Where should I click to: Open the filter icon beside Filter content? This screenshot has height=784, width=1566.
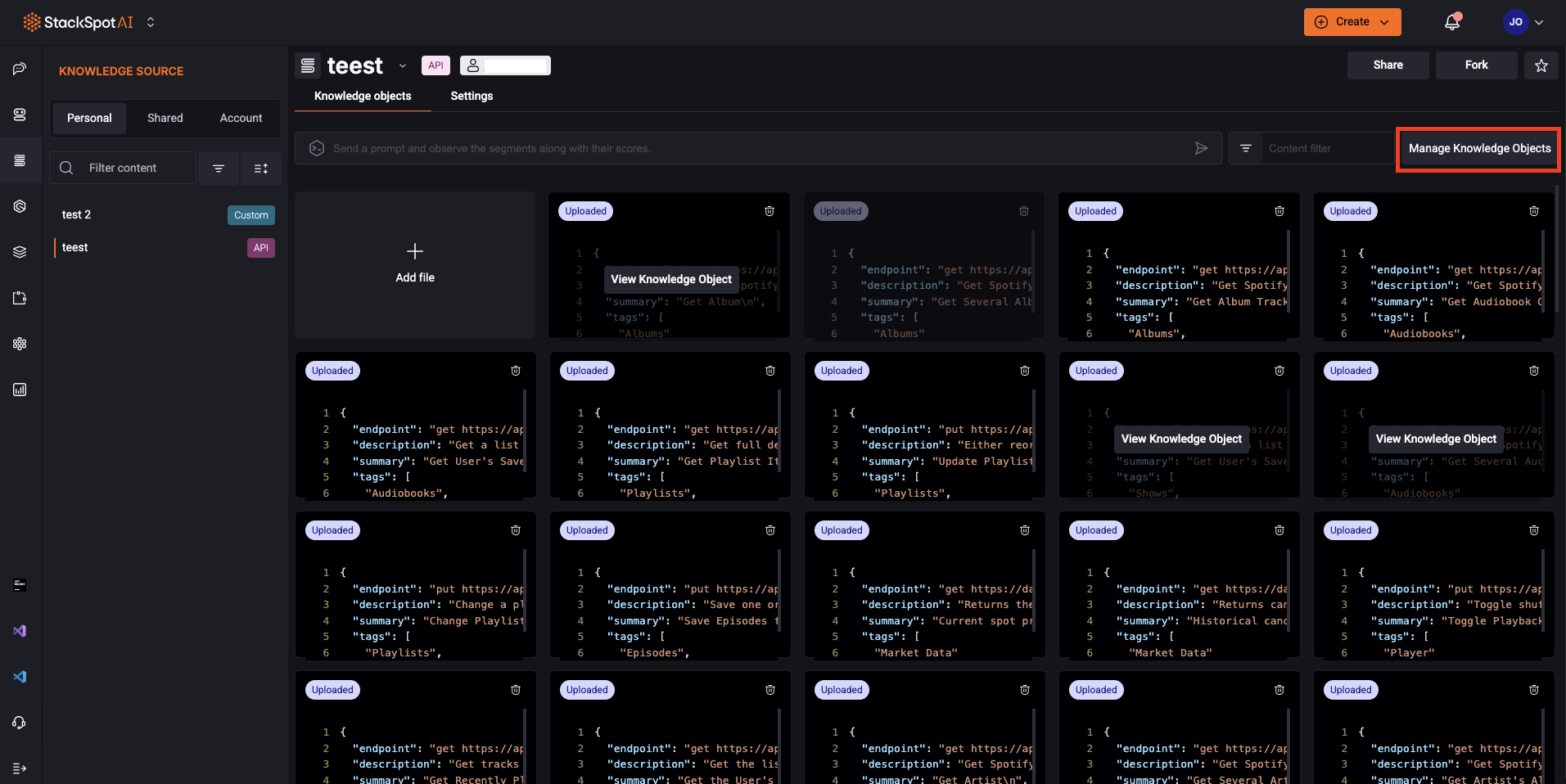[218, 168]
